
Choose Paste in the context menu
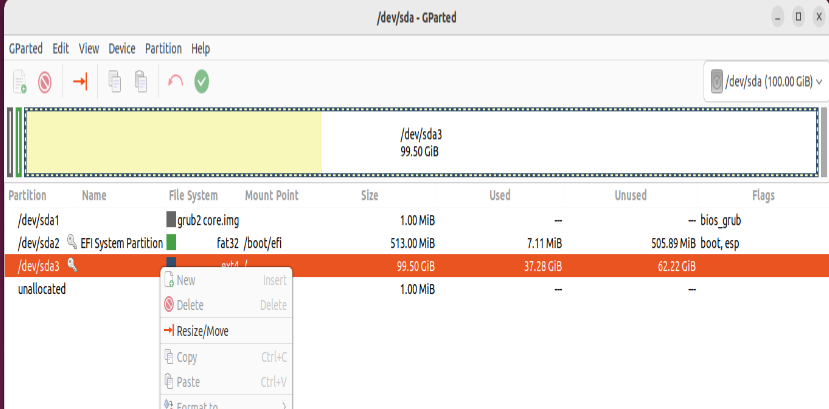(226, 382)
